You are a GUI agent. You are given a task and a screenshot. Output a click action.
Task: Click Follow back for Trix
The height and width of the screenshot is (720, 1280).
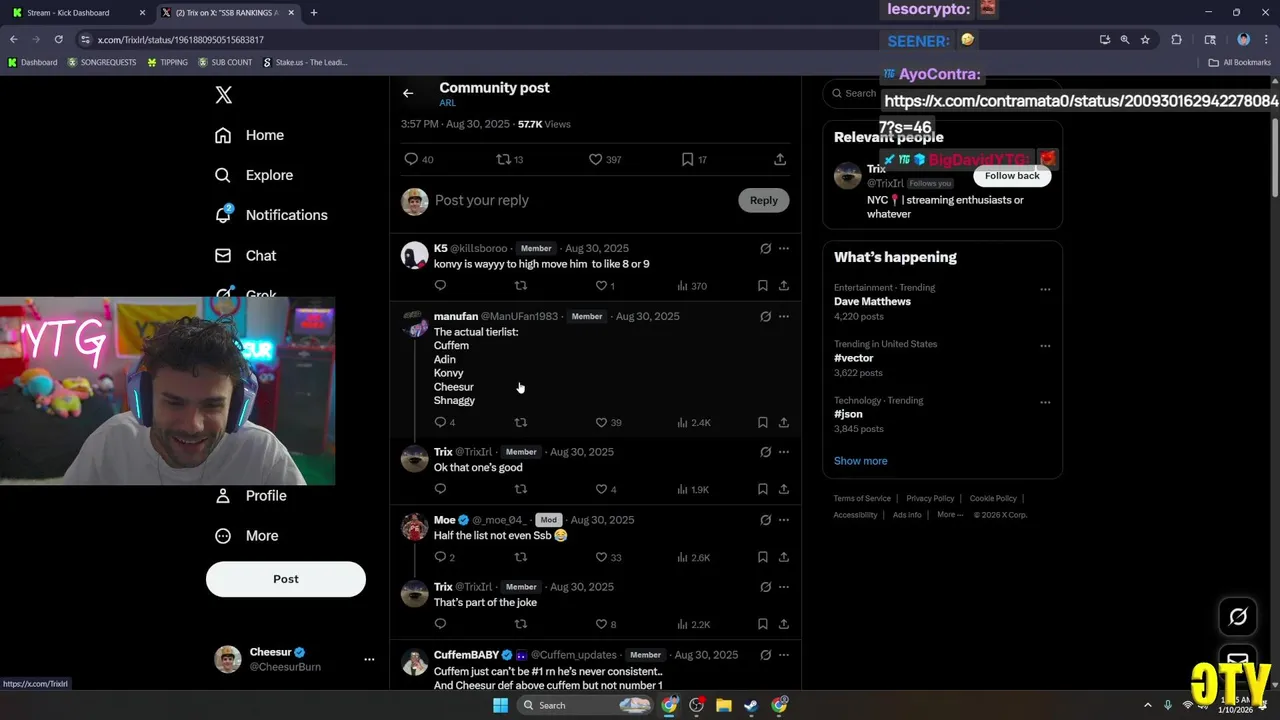click(x=1012, y=176)
